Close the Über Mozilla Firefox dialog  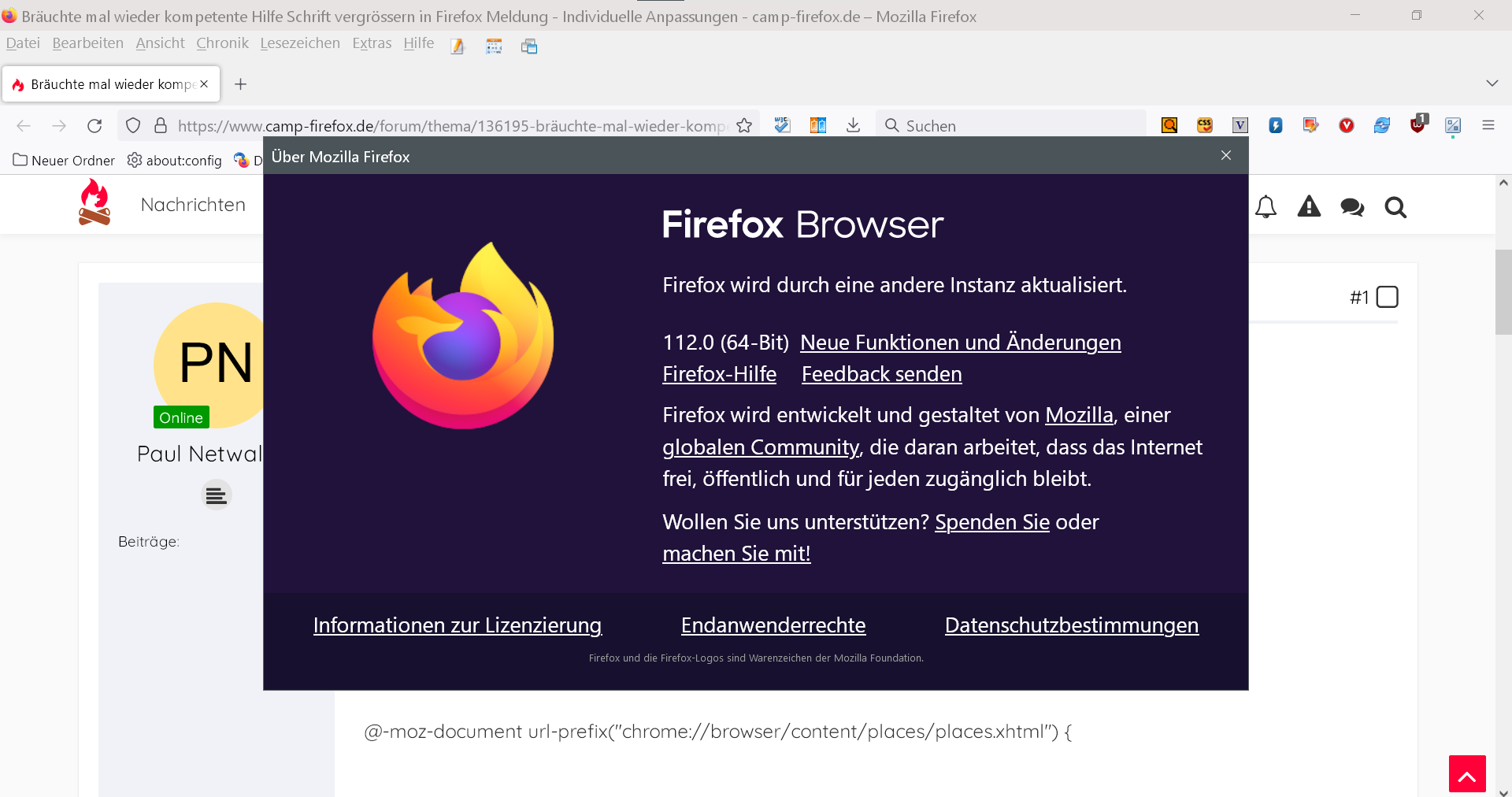pos(1226,155)
